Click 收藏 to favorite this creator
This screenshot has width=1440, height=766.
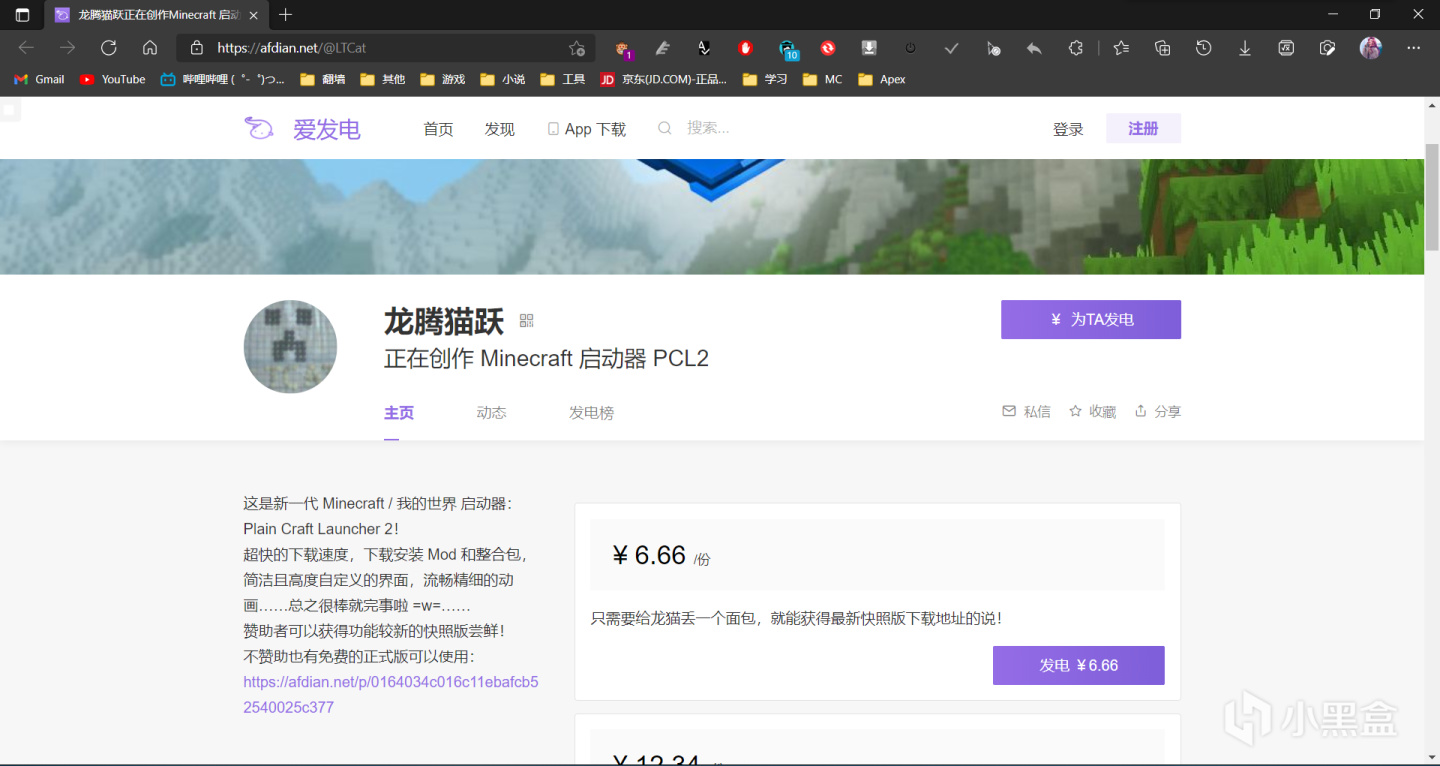click(1092, 411)
